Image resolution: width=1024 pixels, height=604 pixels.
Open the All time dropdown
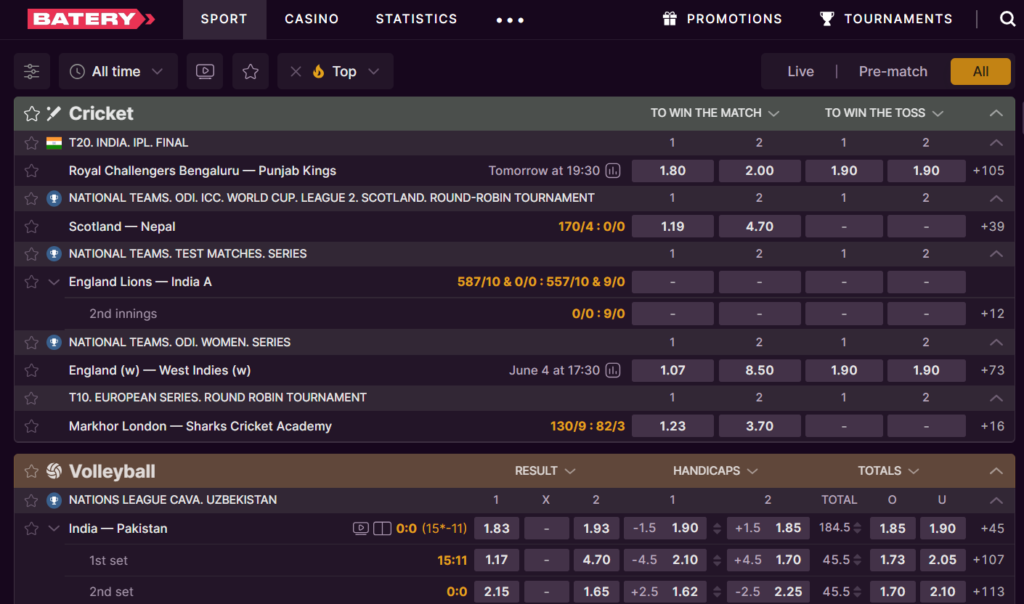click(x=117, y=71)
